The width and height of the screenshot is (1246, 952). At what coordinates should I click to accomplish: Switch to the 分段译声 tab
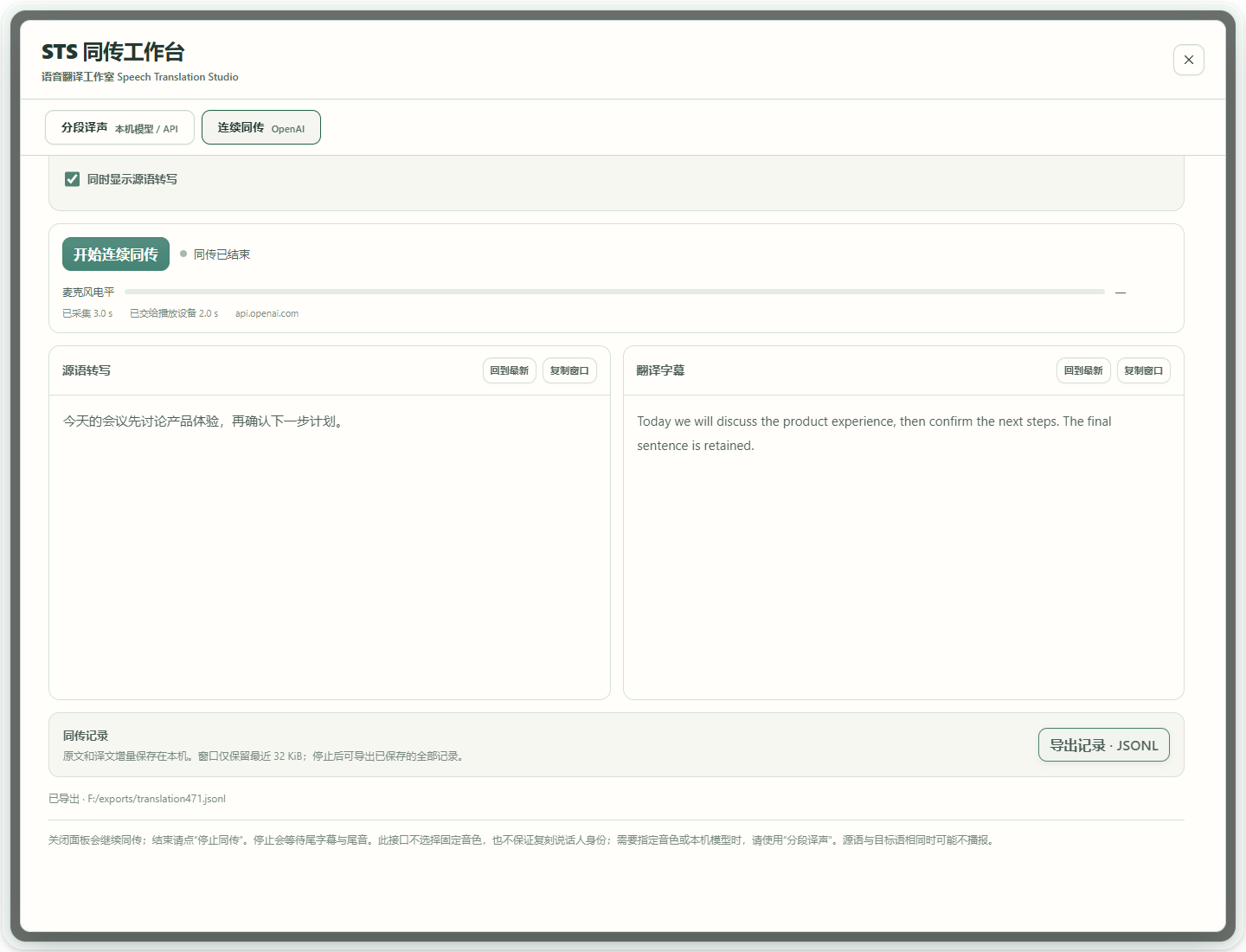[x=119, y=127]
